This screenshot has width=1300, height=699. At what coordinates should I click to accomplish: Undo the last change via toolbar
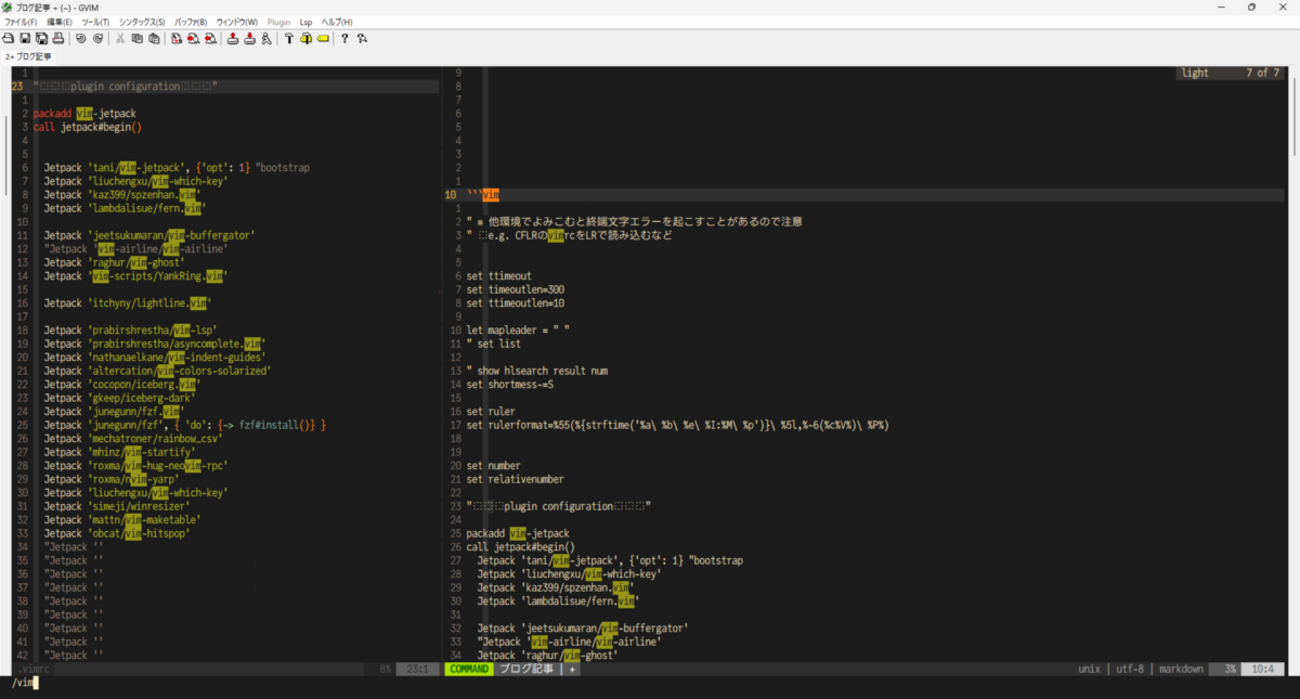tap(81, 39)
